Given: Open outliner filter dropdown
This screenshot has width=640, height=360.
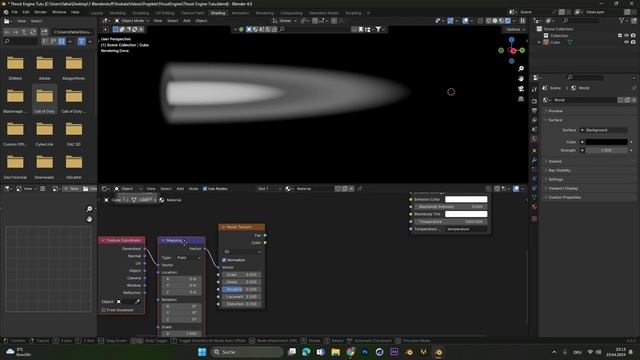Looking at the screenshot, I should click(x=623, y=20).
